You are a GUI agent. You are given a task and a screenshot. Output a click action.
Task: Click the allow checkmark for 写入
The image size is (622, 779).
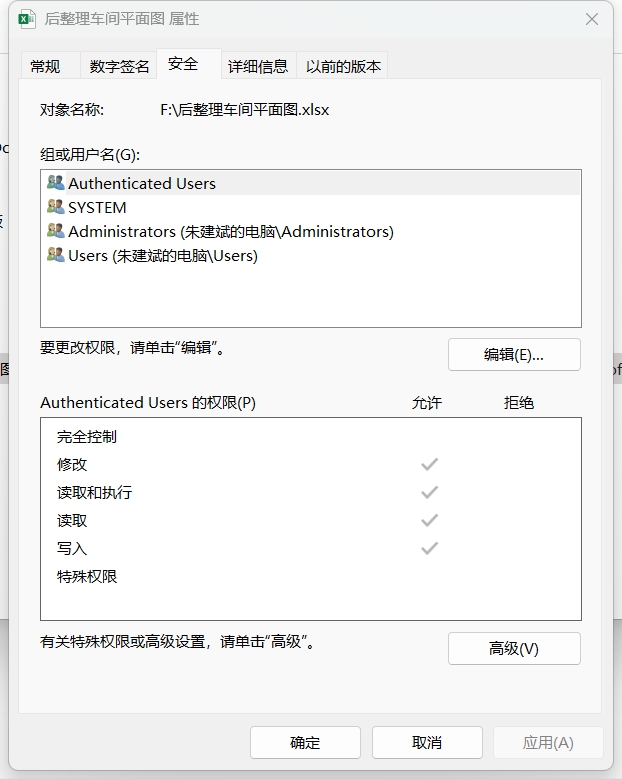pyautogui.click(x=429, y=548)
